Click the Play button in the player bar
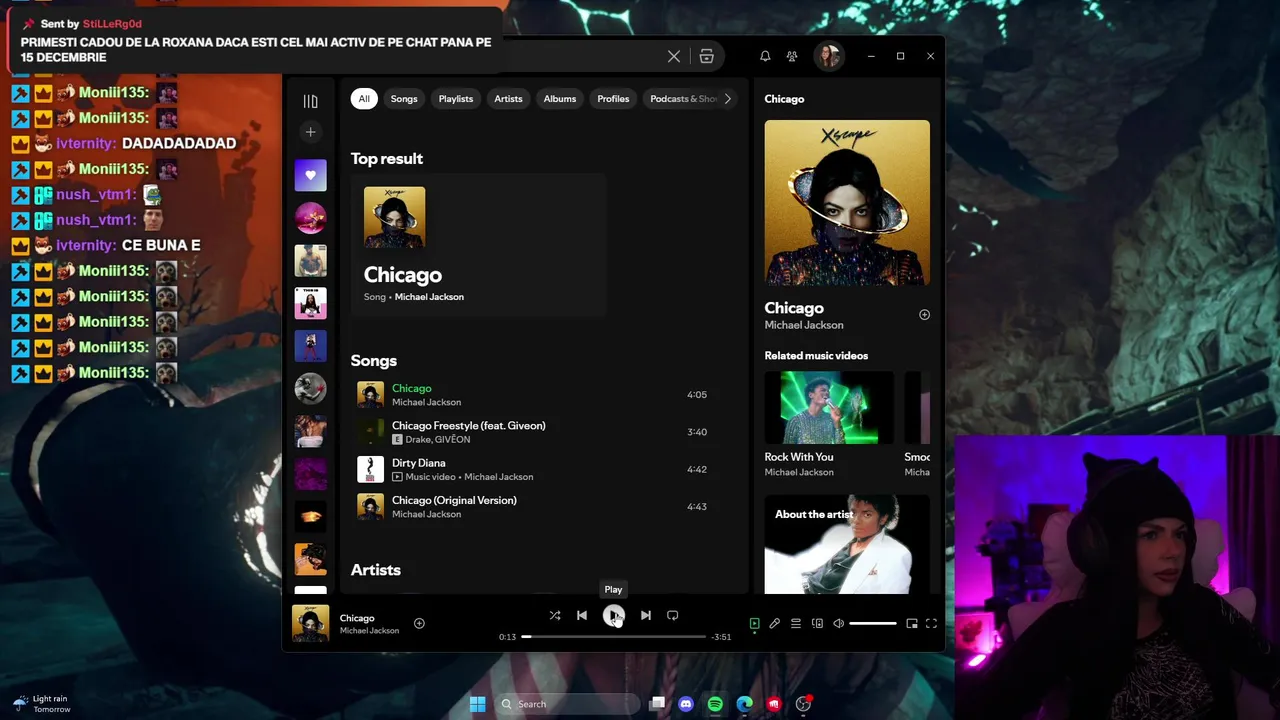The width and height of the screenshot is (1280, 720). point(613,616)
